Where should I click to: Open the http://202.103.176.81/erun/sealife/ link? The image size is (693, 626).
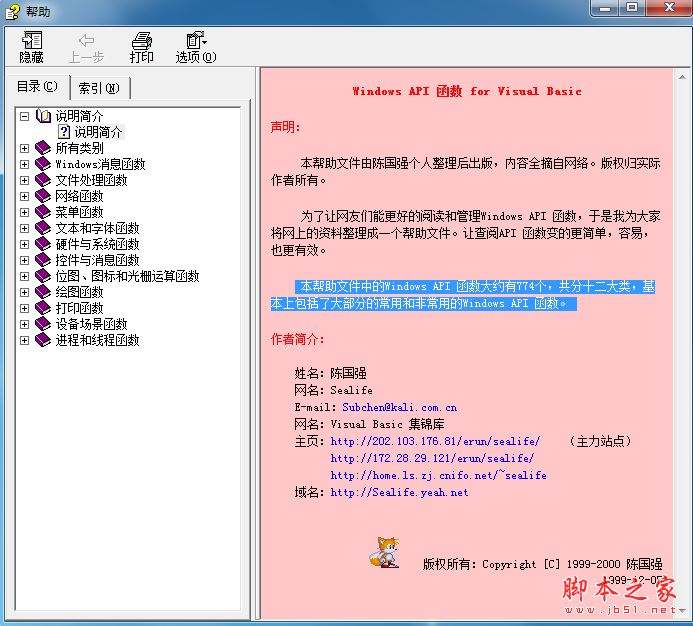tap(435, 441)
